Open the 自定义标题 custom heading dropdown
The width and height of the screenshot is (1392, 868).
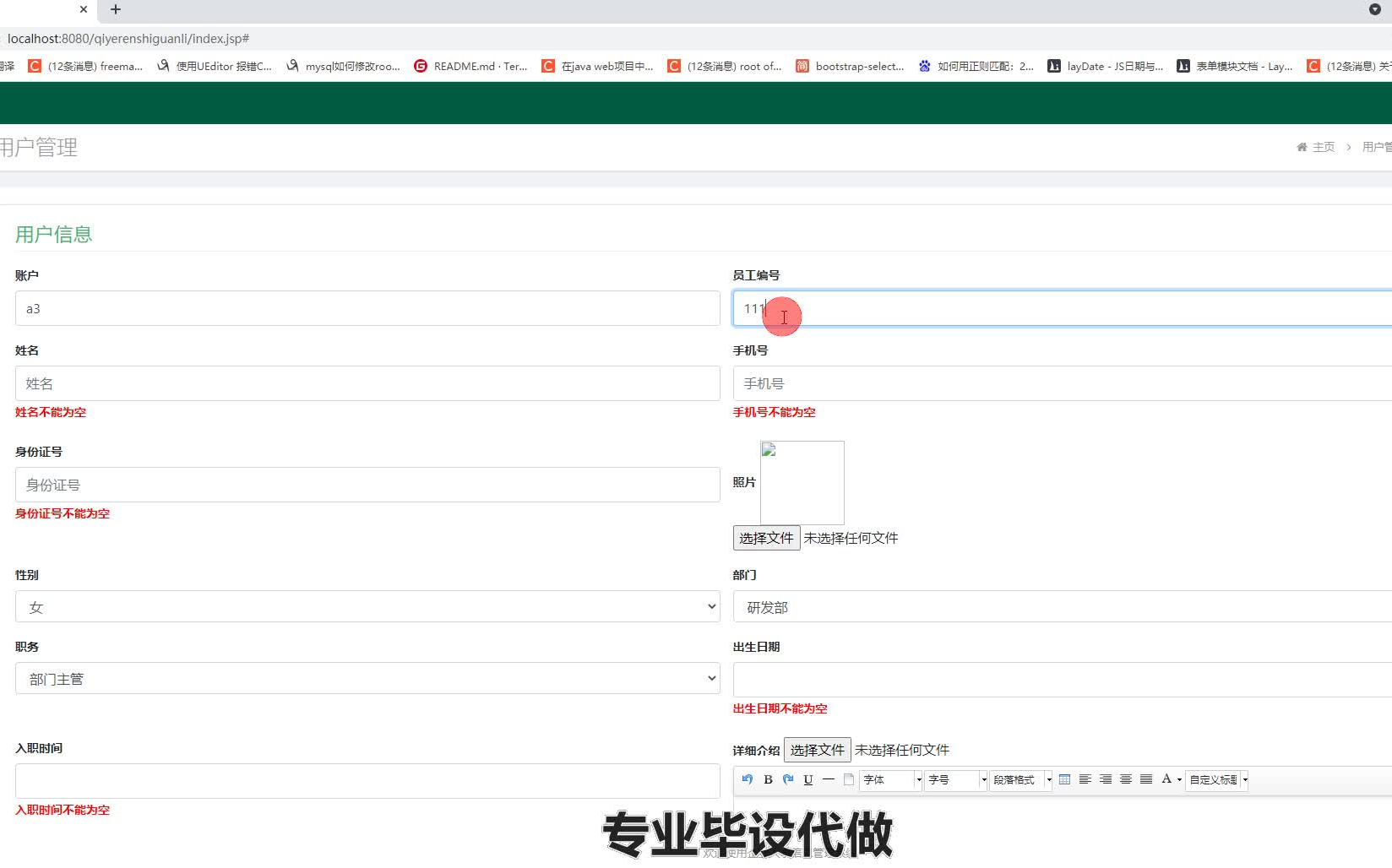point(1217,779)
